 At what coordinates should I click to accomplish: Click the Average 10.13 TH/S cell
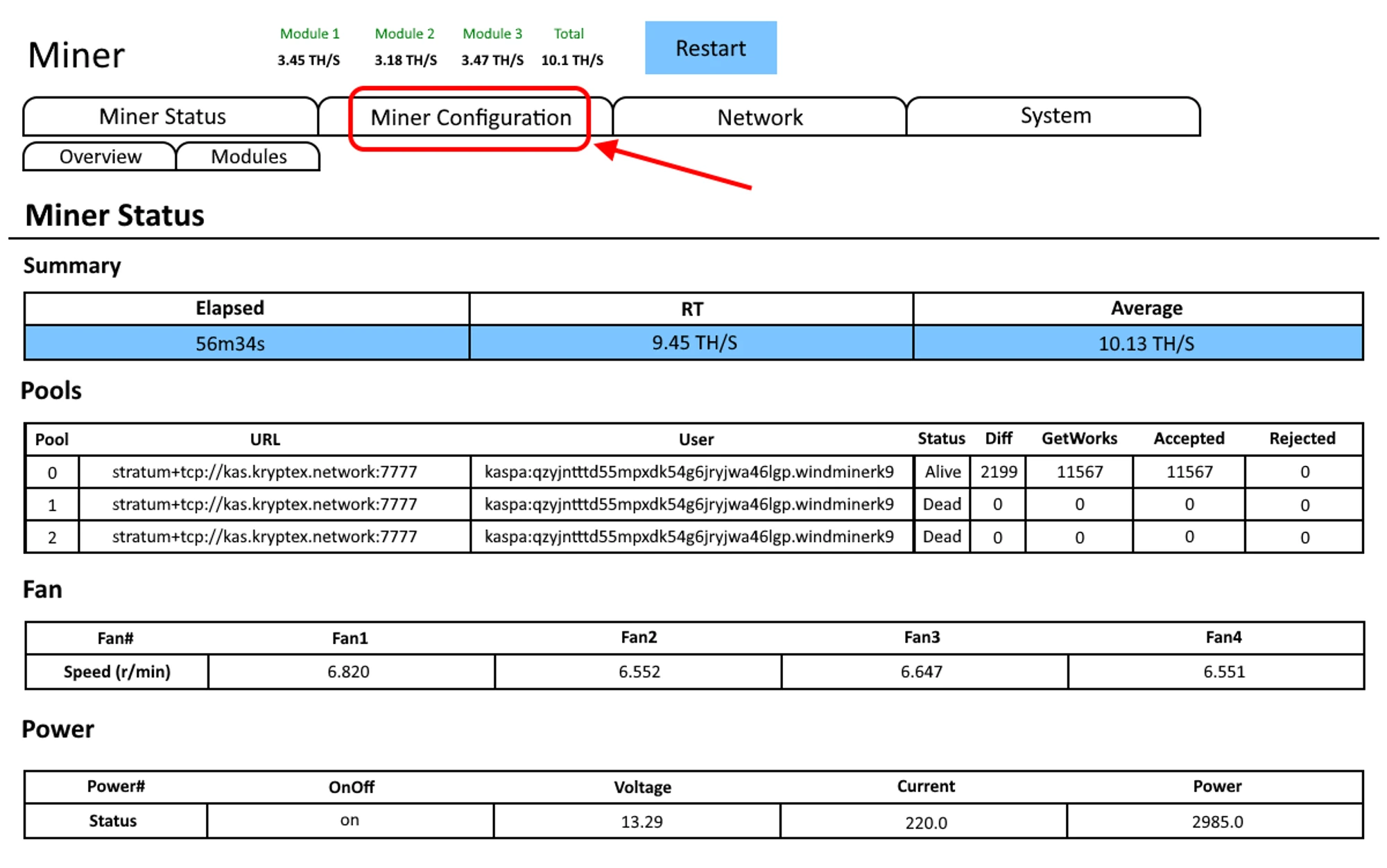(1146, 344)
